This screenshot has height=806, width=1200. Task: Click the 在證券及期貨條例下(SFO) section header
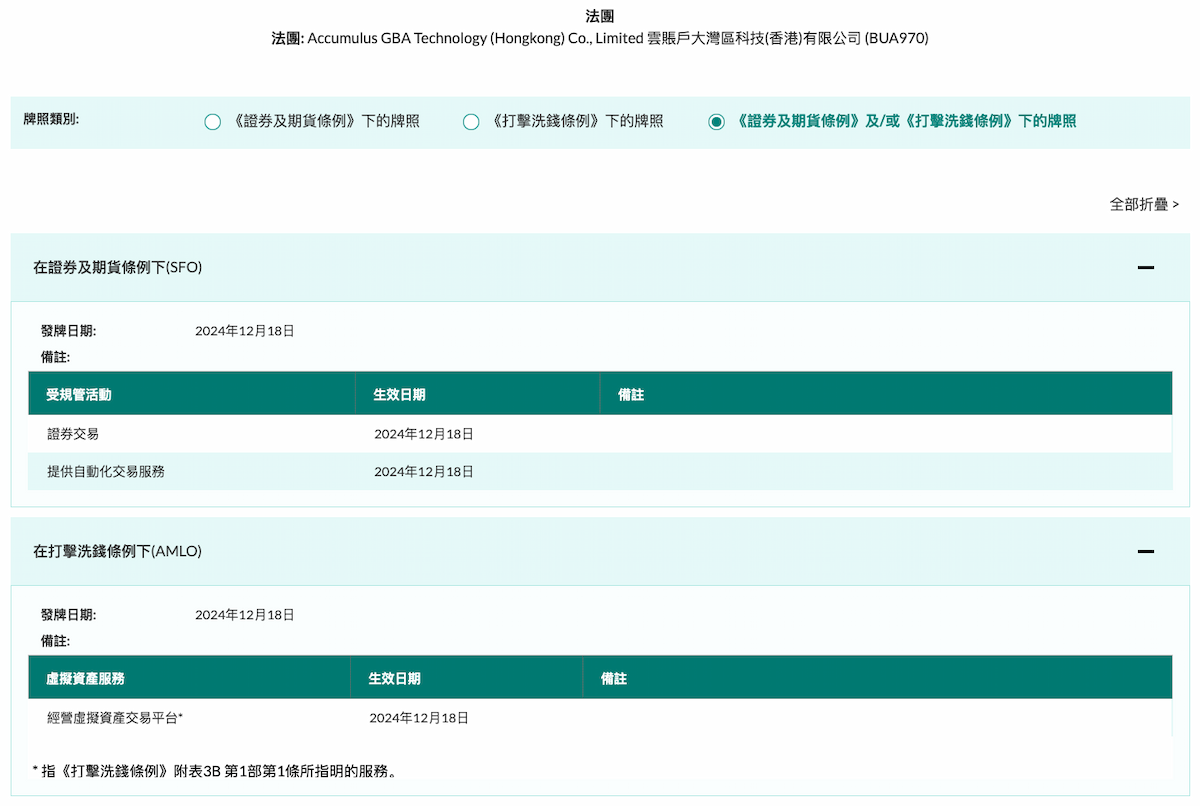tap(600, 267)
